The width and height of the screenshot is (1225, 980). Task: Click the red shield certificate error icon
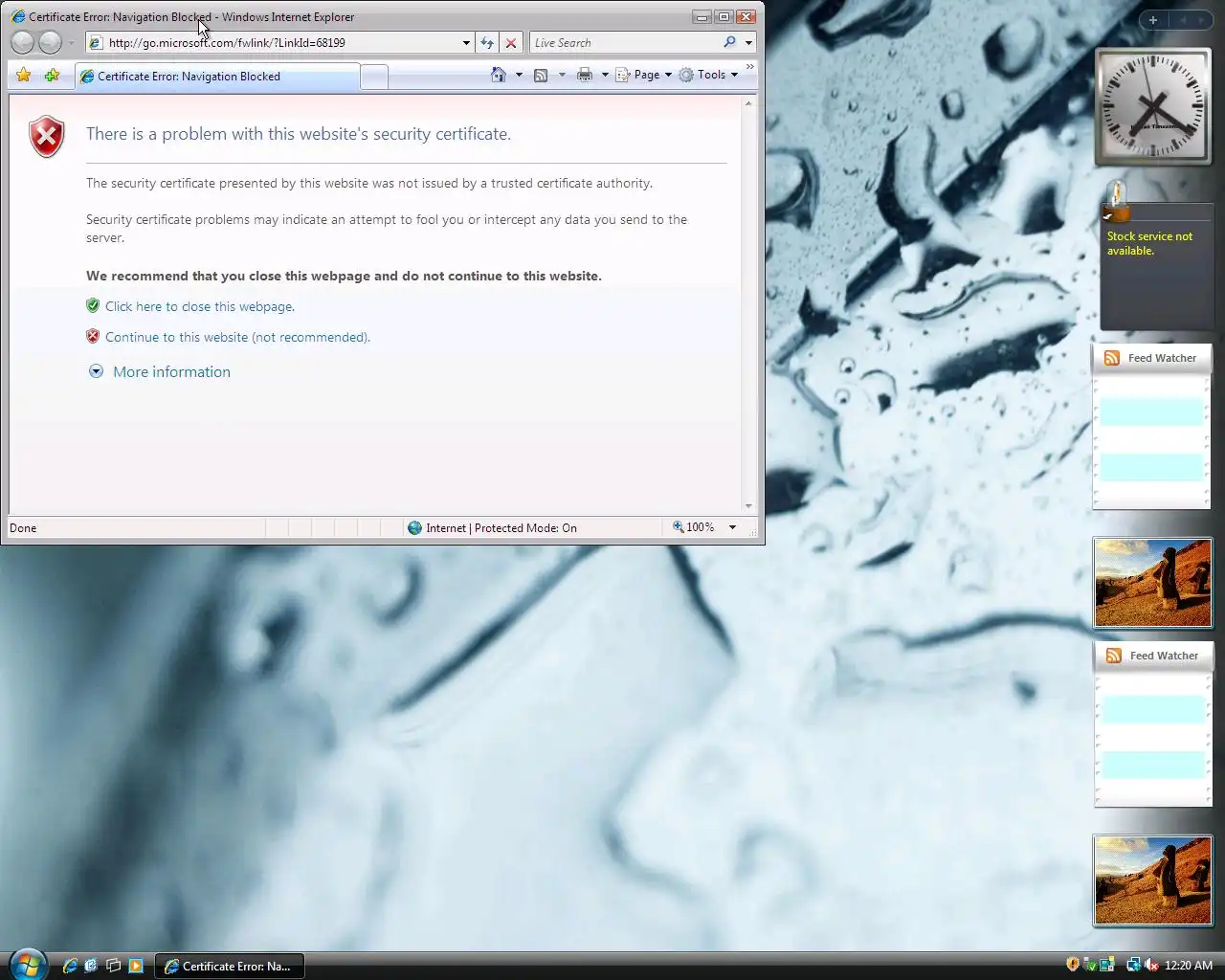47,137
